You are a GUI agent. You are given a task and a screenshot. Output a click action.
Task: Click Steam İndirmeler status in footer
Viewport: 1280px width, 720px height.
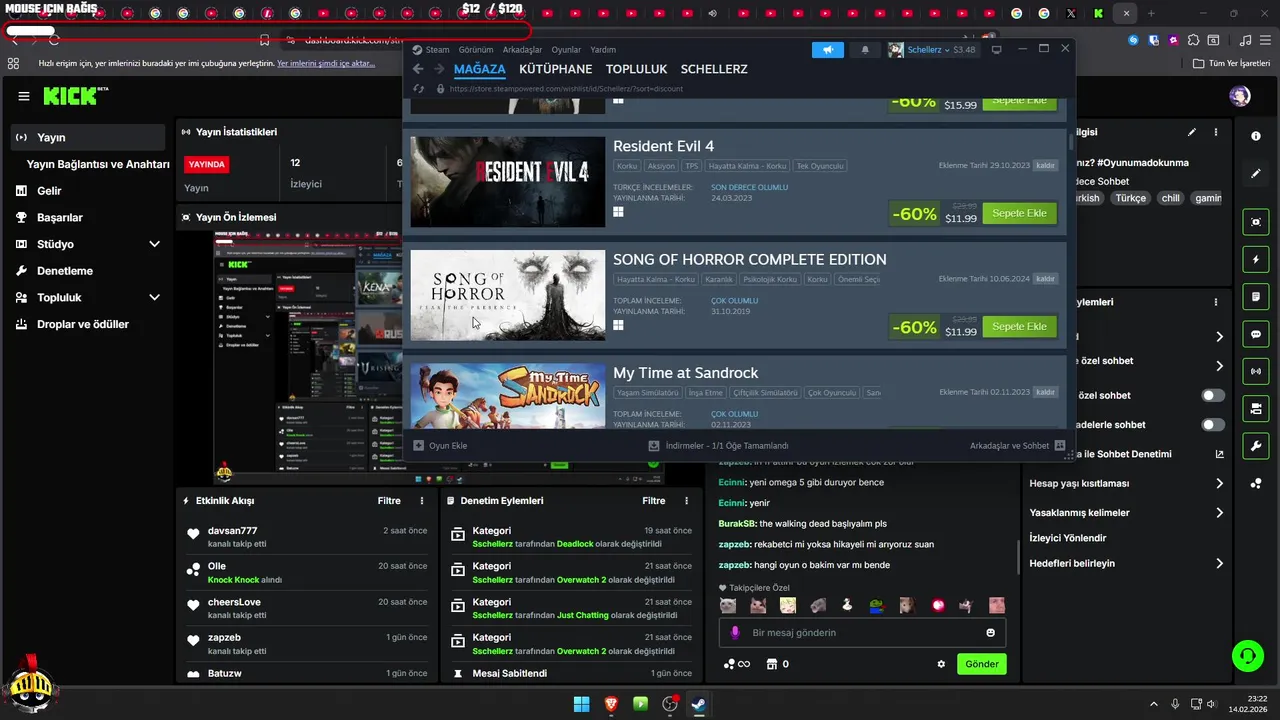718,446
